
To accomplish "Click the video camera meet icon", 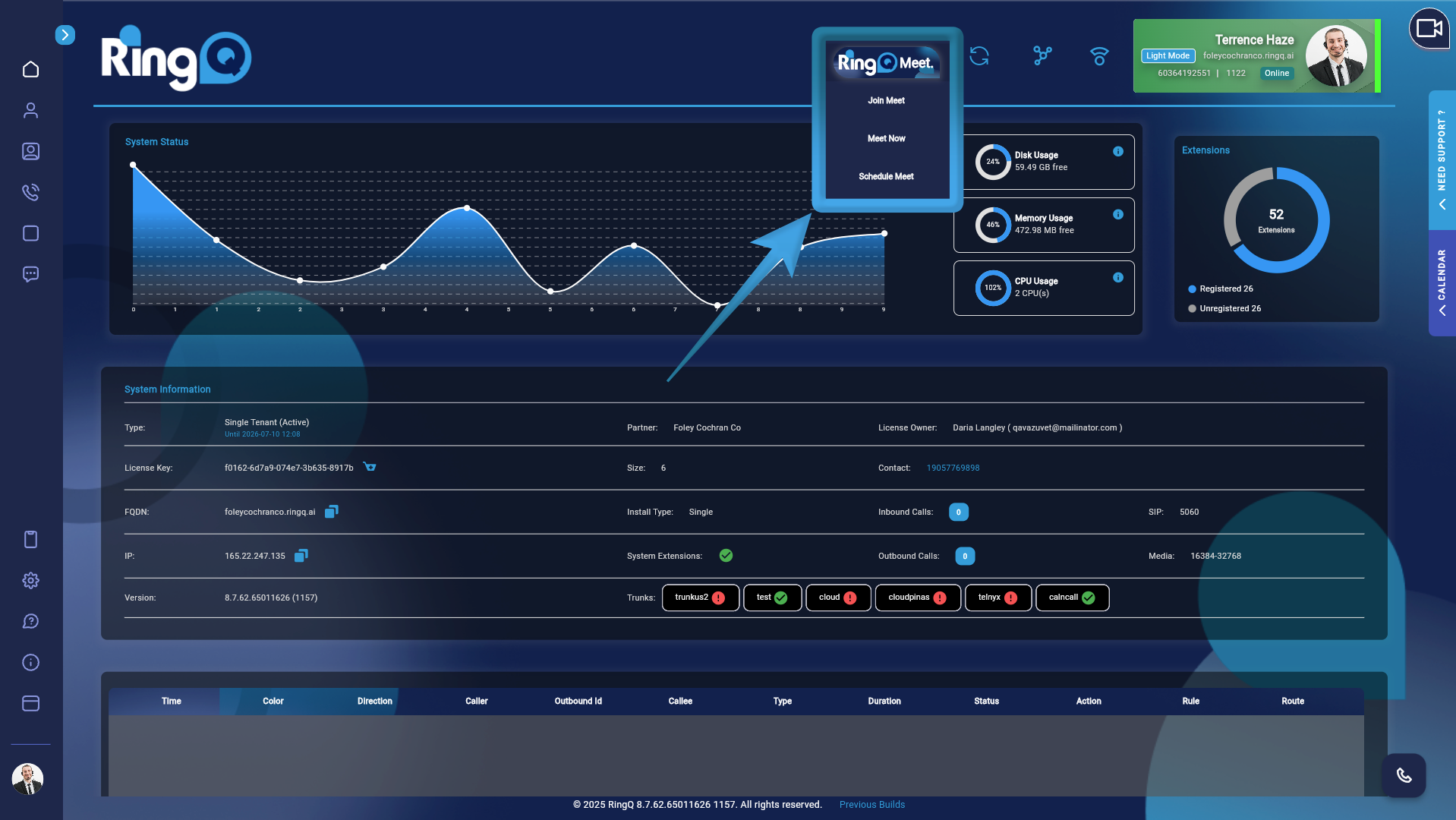I will click(x=1429, y=29).
